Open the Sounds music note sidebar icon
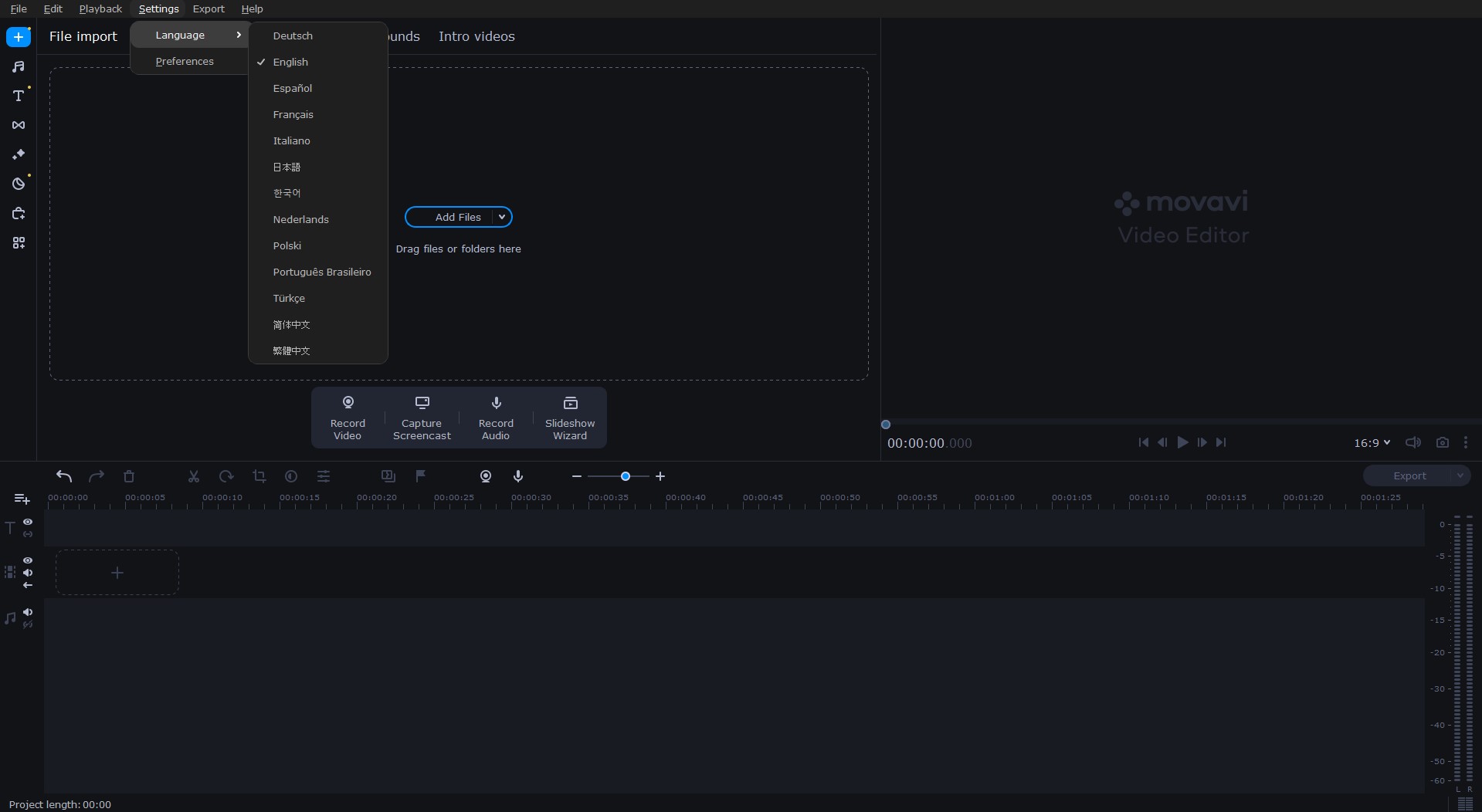Image resolution: width=1482 pixels, height=812 pixels. click(x=19, y=67)
